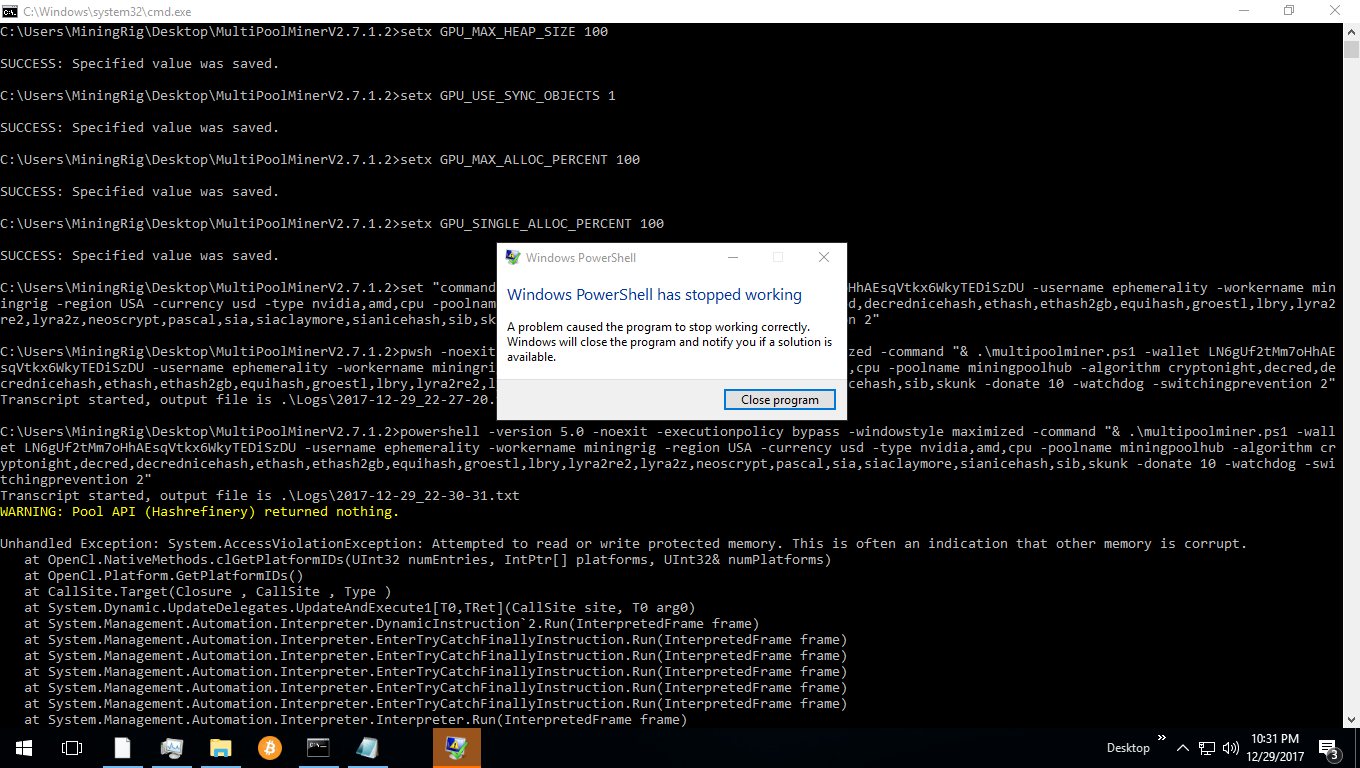Open the Start menu
Viewport: 1360px width, 768px height.
tap(22, 747)
